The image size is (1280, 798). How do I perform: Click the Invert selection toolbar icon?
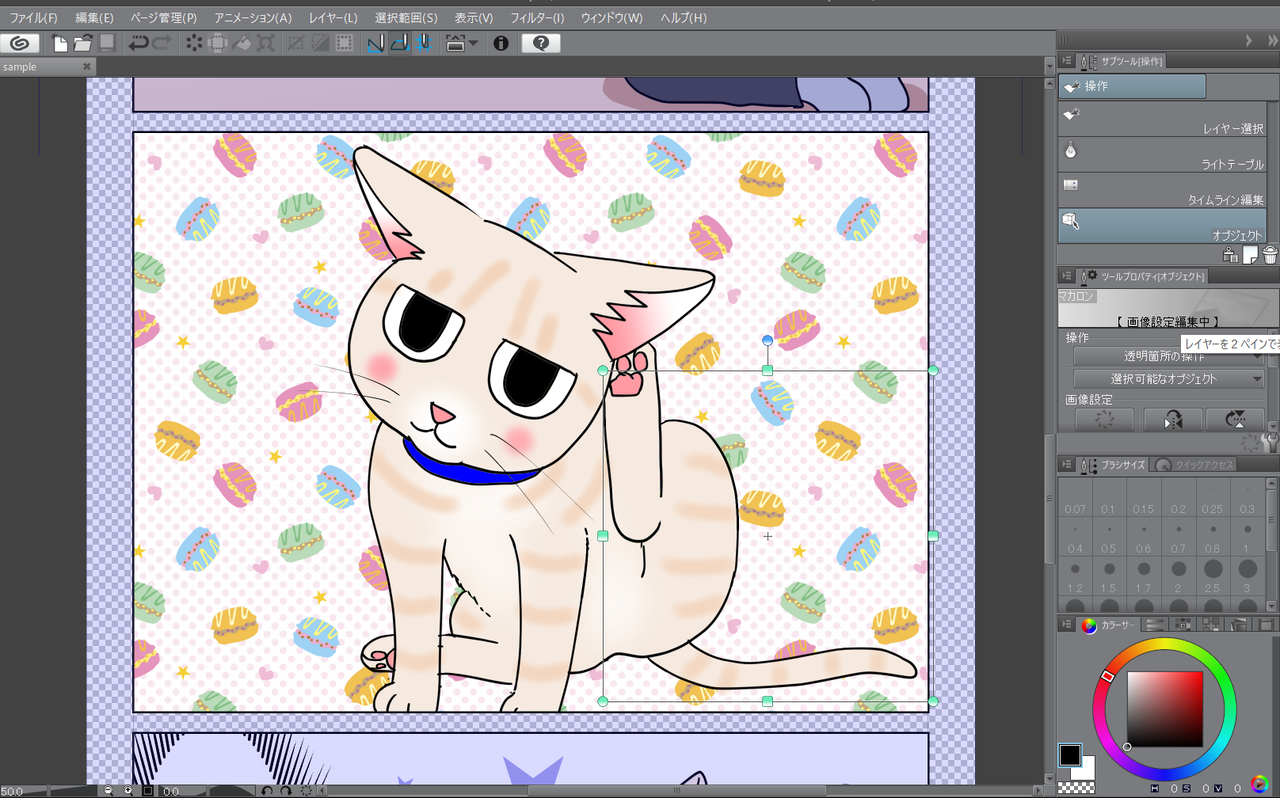point(320,43)
